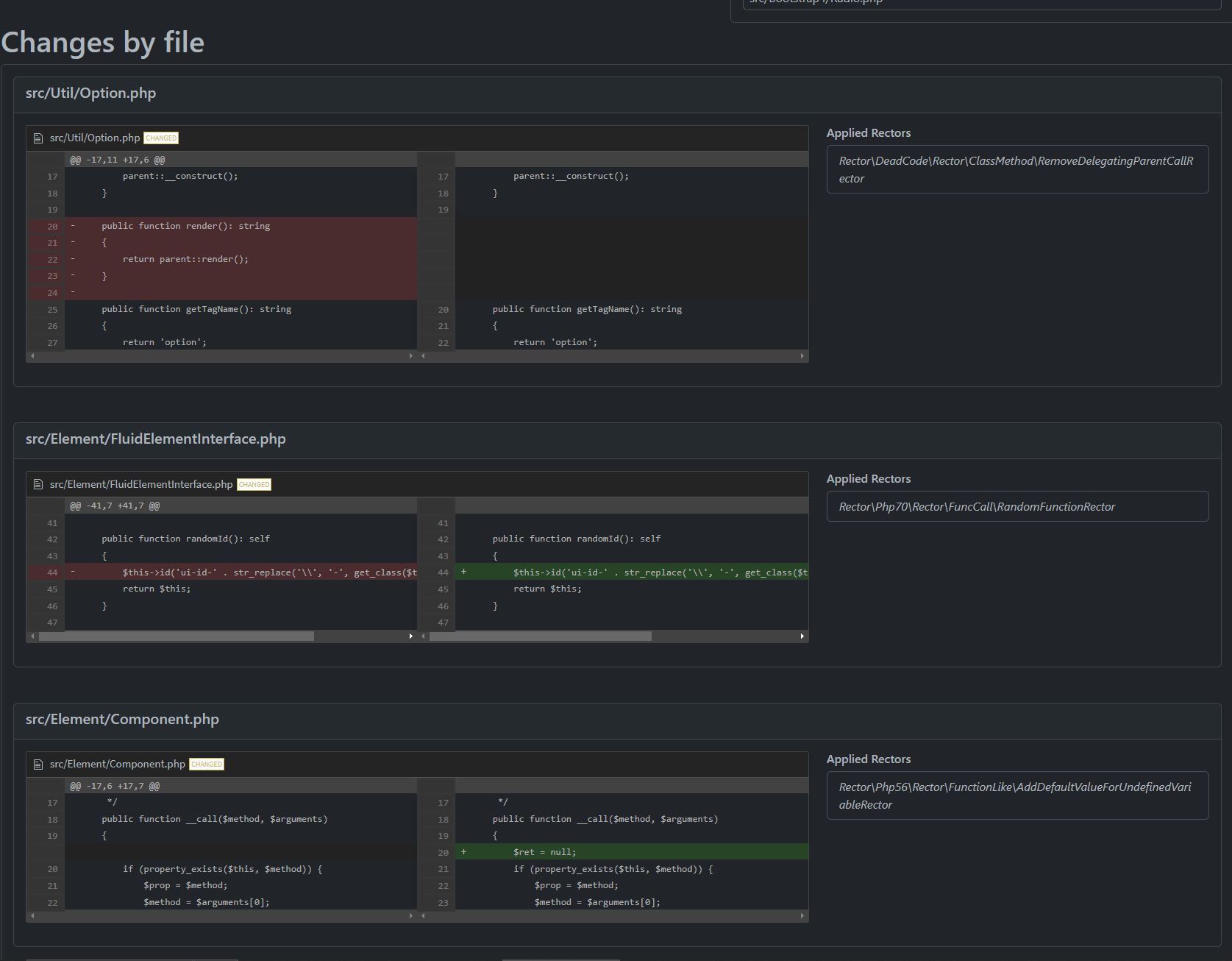Click the file icon beside src/Element/Component.php

click(x=38, y=765)
